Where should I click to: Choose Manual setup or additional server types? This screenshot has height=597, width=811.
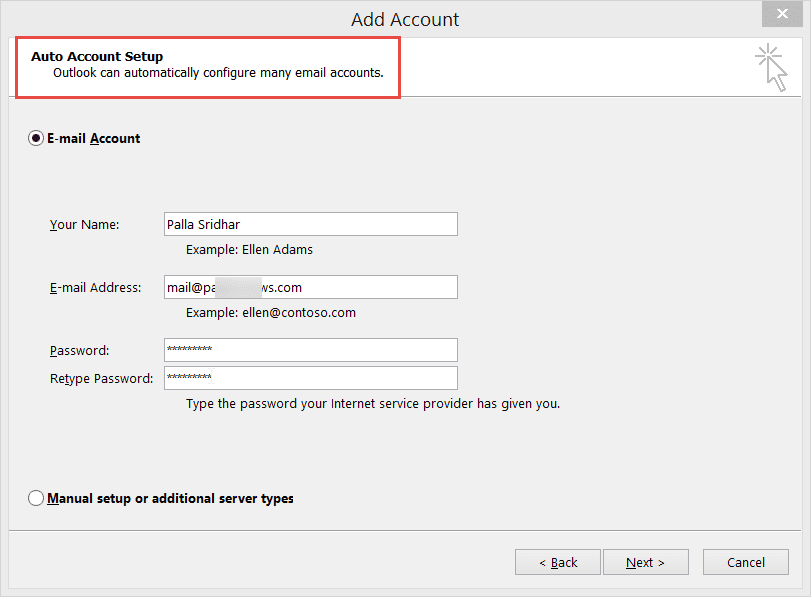click(37, 498)
